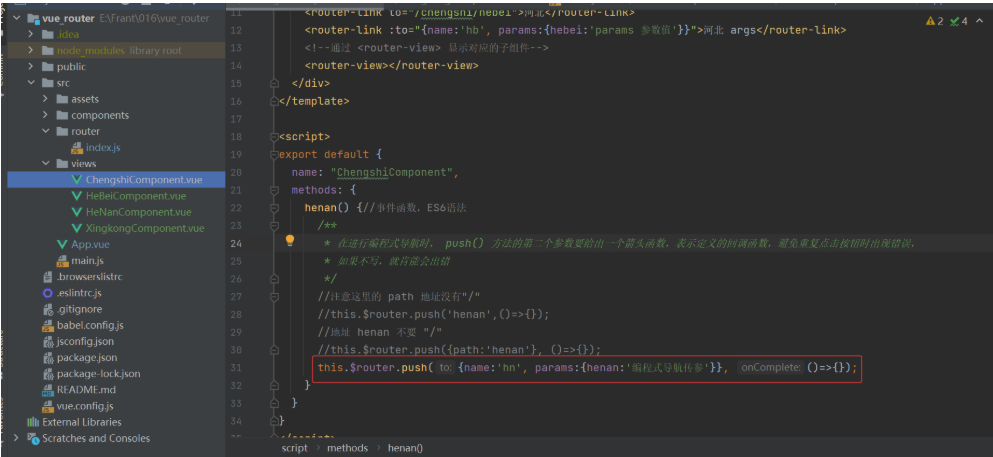Expand the components folder

(x=45, y=115)
